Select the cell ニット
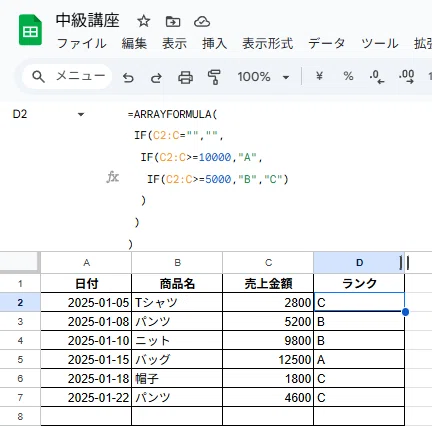 177,341
